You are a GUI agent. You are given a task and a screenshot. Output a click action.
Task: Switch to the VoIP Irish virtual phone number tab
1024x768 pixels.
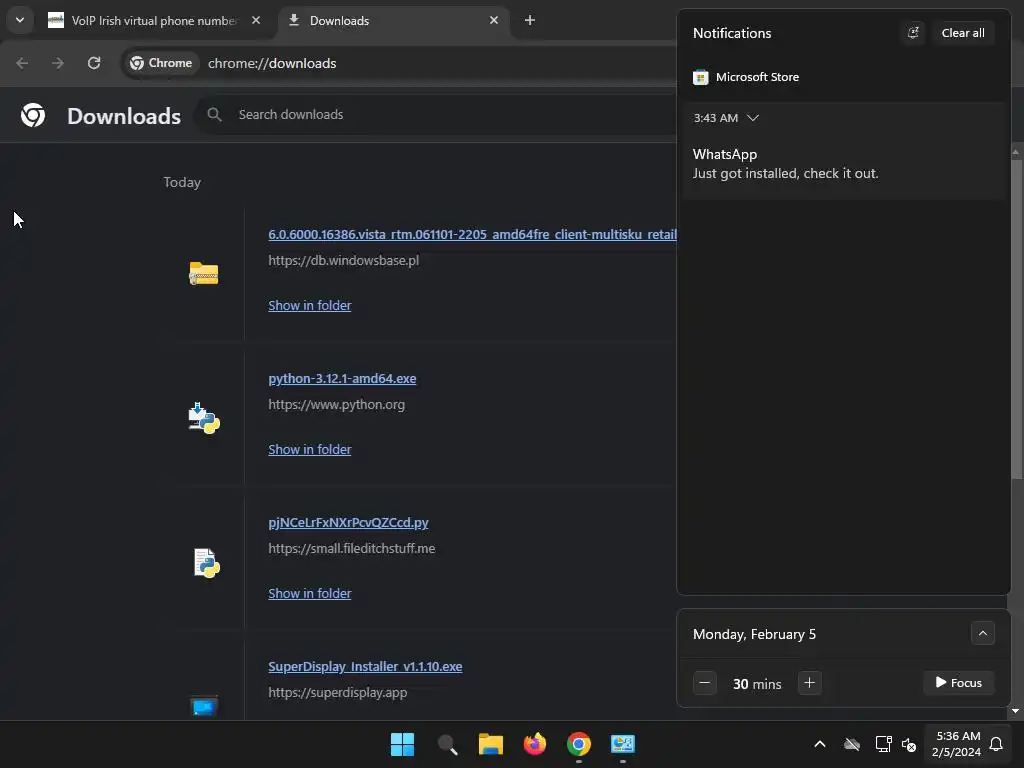point(153,21)
